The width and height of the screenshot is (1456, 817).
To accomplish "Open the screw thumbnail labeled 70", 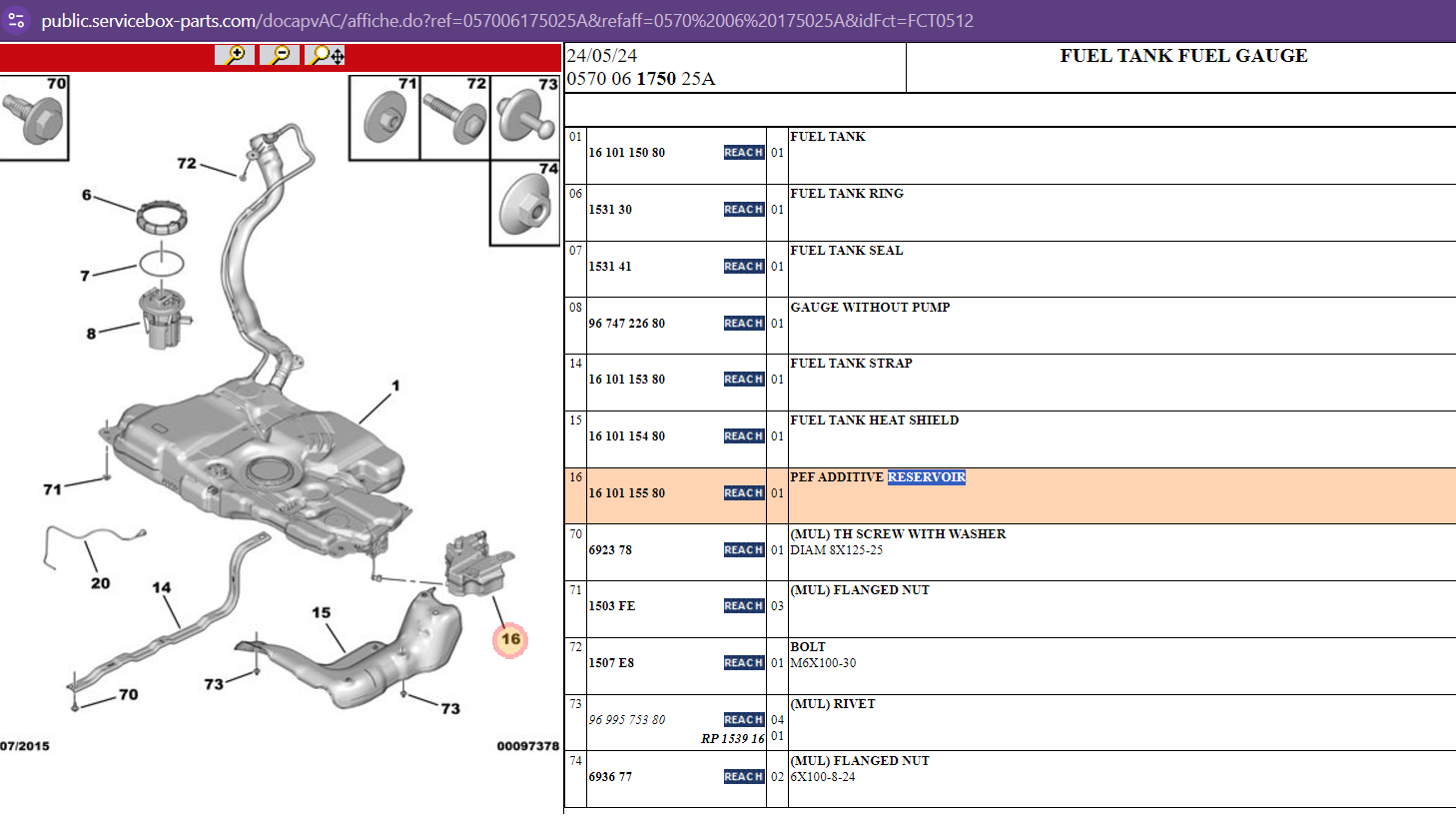I will [34, 118].
